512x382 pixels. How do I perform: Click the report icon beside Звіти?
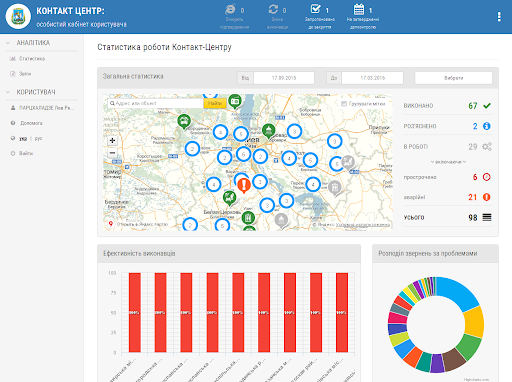13,74
